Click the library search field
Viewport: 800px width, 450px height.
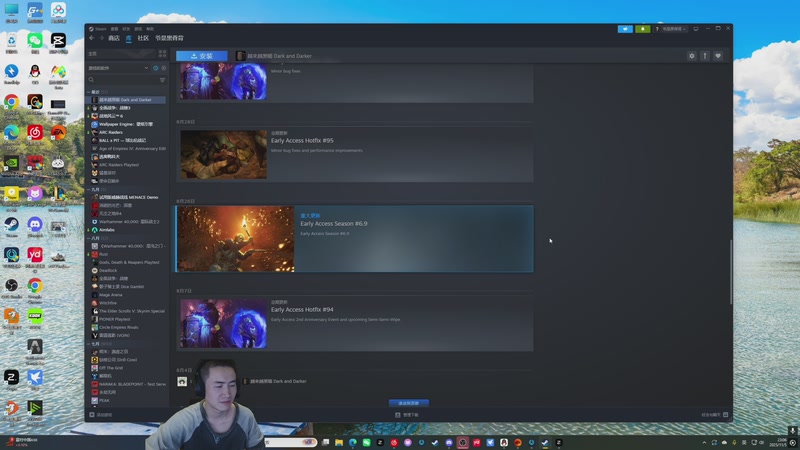coord(122,80)
